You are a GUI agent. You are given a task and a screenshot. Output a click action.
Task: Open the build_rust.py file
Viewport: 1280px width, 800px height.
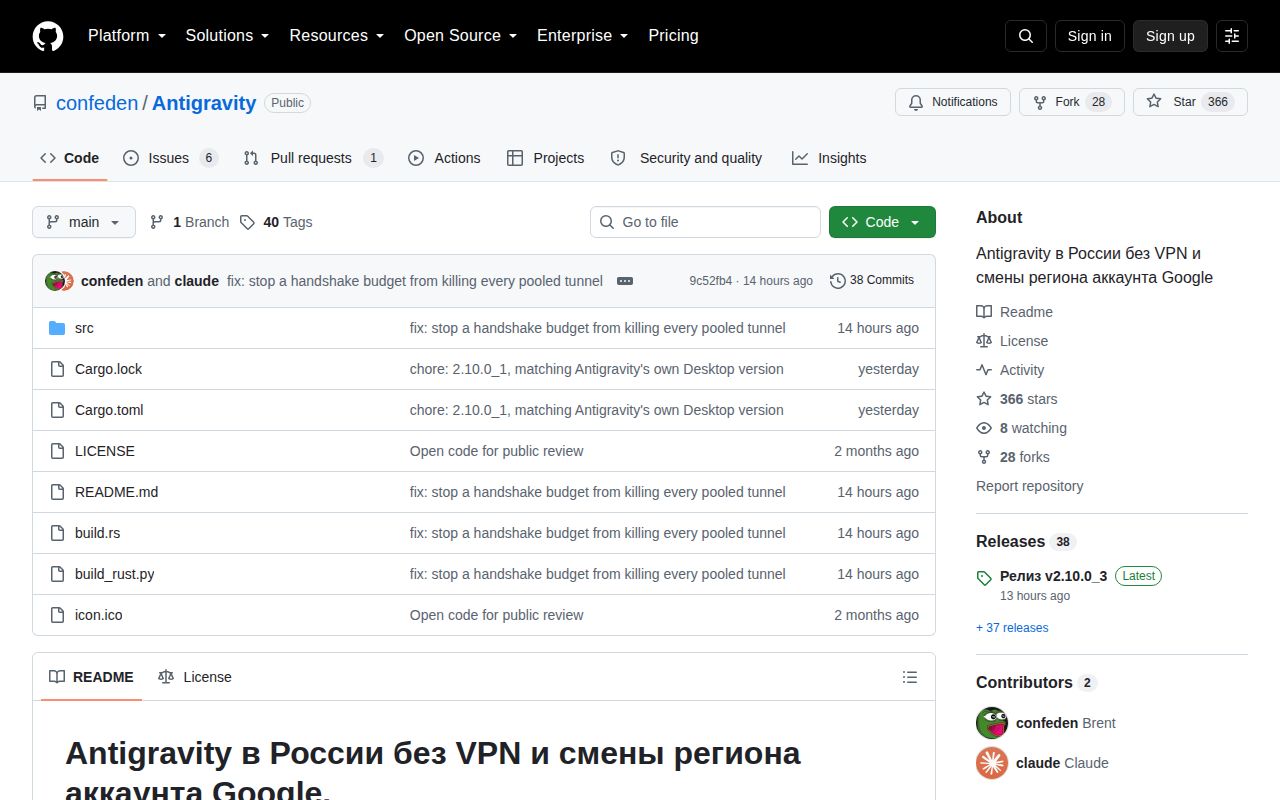click(114, 574)
